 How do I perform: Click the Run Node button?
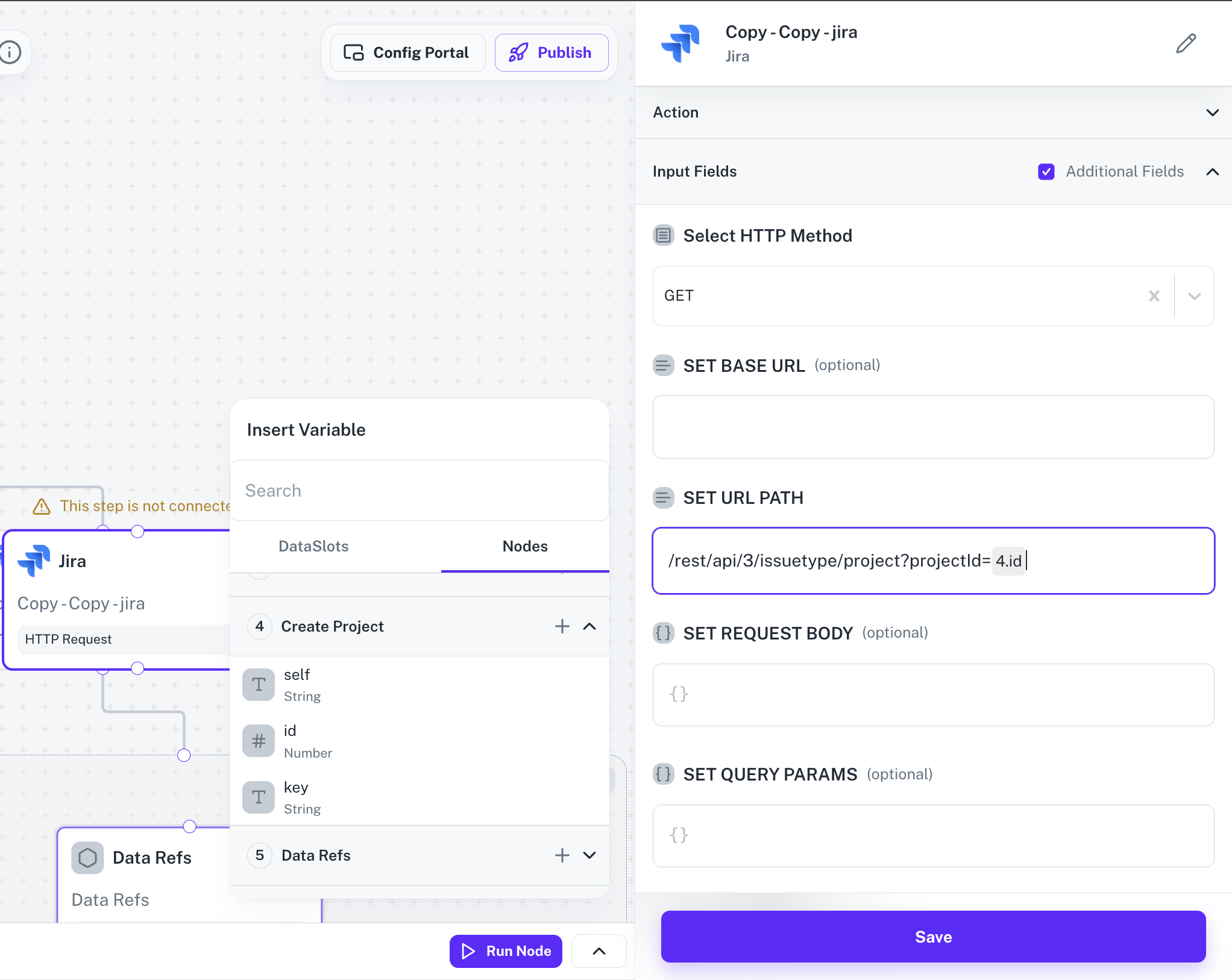[505, 951]
